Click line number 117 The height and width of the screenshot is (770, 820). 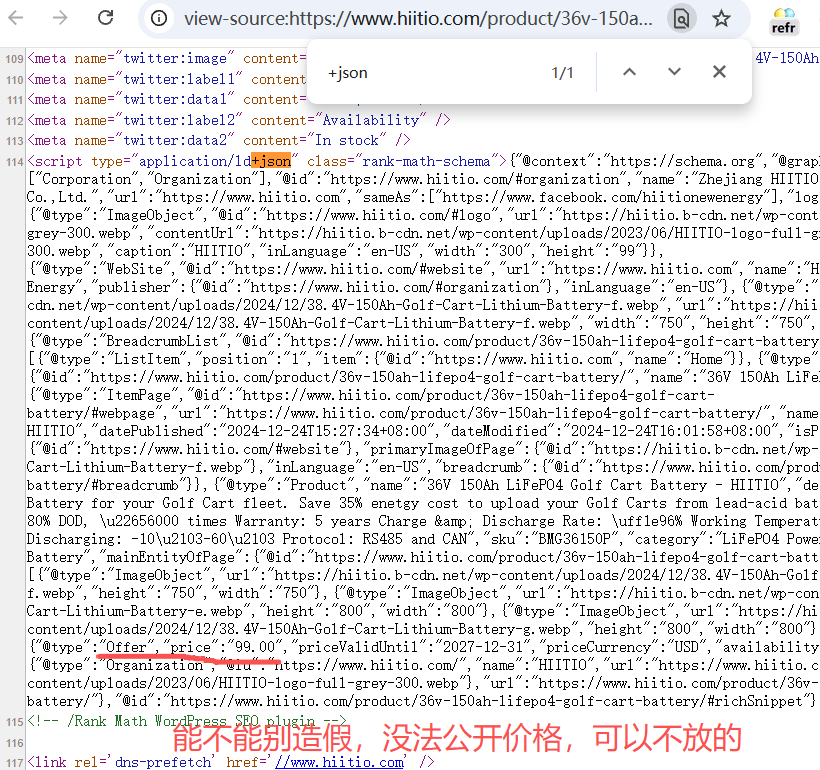(x=15, y=763)
